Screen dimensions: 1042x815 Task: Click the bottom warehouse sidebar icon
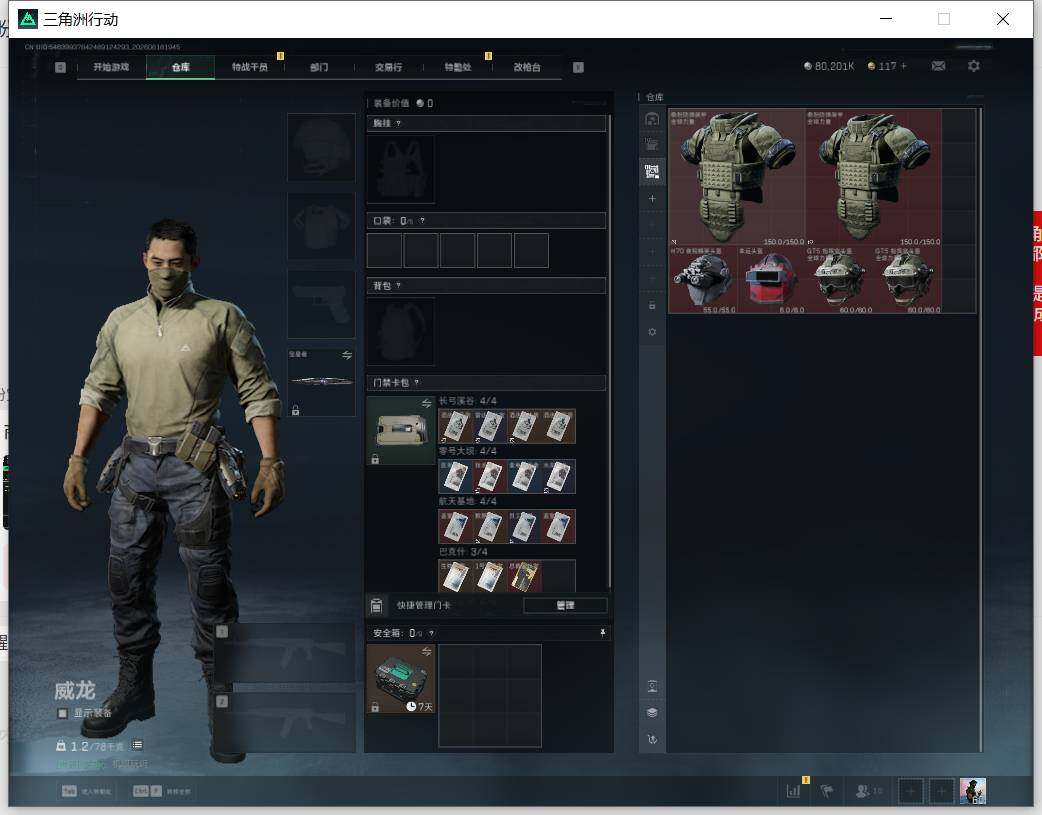click(x=652, y=739)
